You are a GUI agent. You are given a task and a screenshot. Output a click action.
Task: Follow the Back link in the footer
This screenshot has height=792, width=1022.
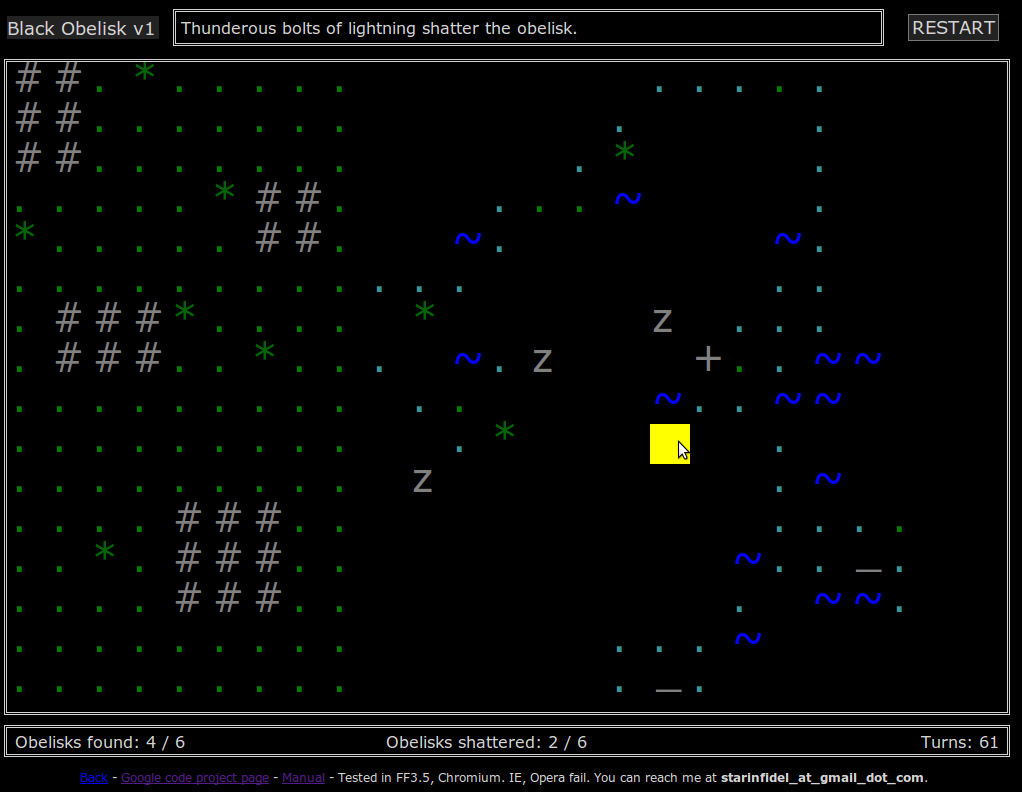point(93,777)
